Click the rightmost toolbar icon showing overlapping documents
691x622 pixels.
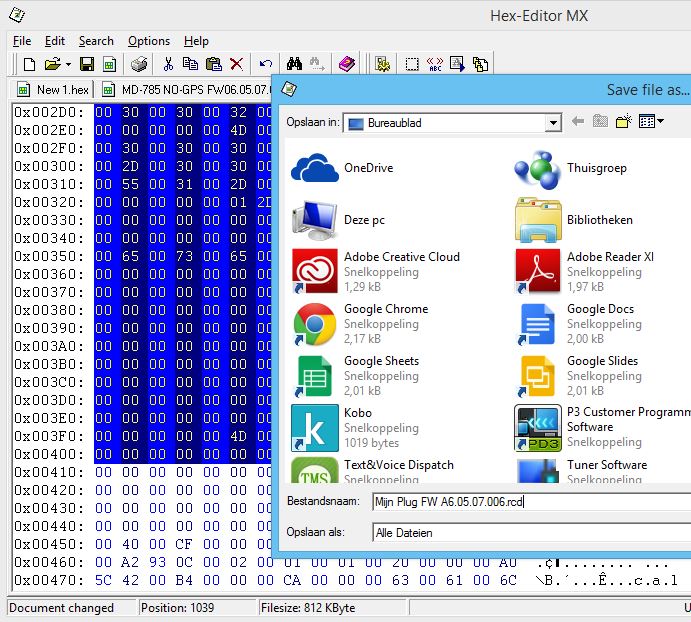pos(480,64)
